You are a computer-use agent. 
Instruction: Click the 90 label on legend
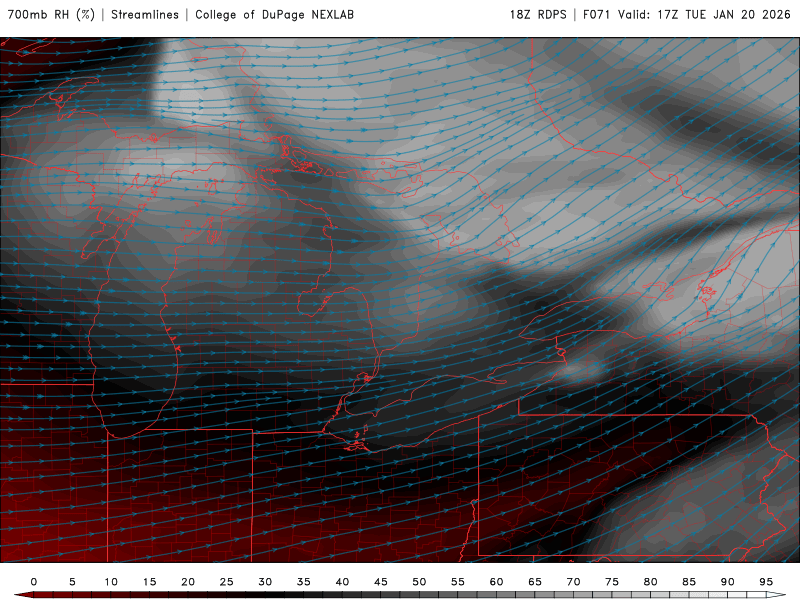pos(728,582)
